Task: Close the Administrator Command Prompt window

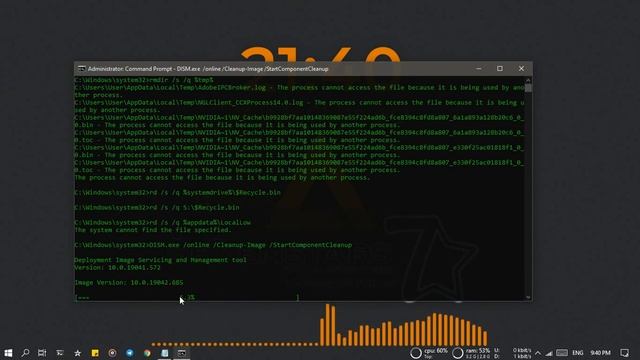Action: [x=521, y=69]
